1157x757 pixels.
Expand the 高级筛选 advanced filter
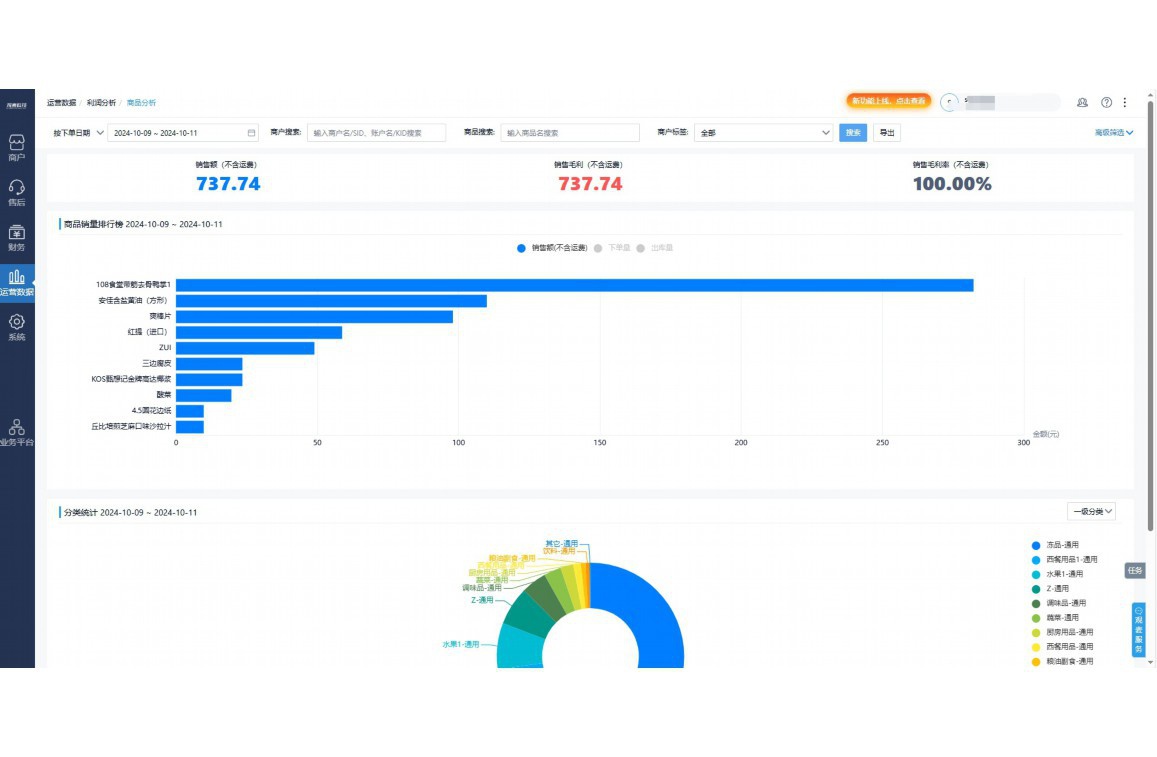pos(1113,132)
